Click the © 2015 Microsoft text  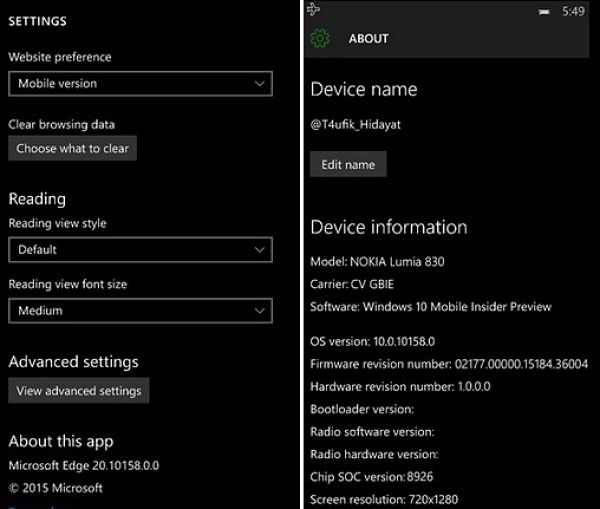point(56,488)
